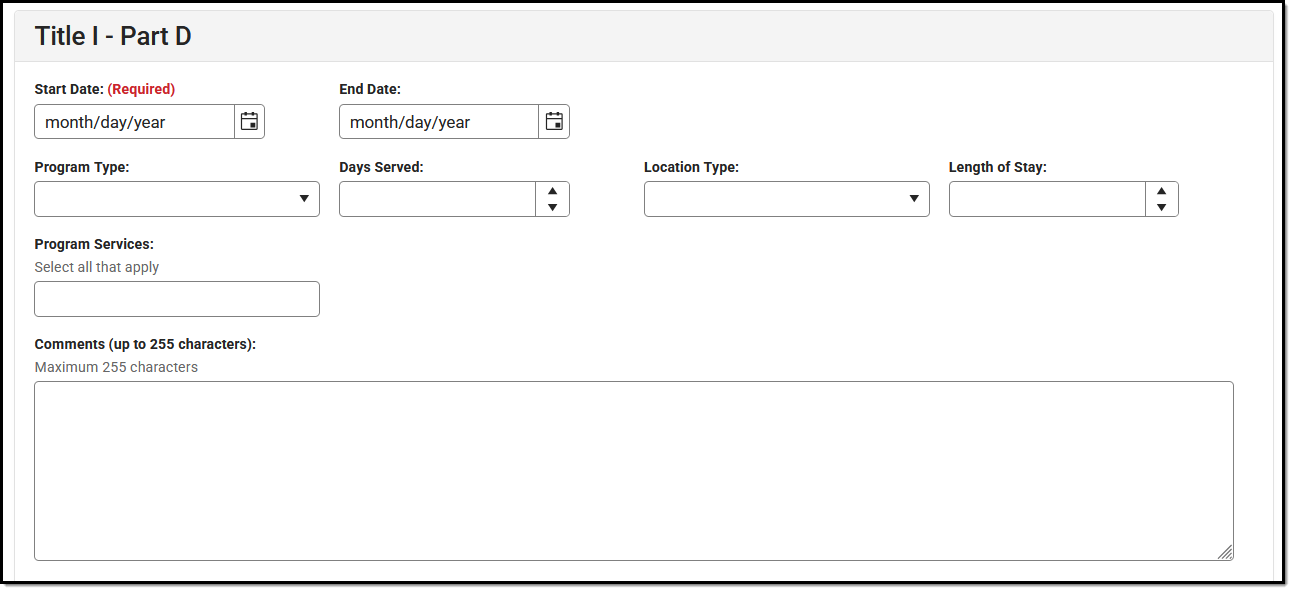This screenshot has height=591, width=1292.
Task: Open the Location Type dropdown
Action: click(786, 199)
